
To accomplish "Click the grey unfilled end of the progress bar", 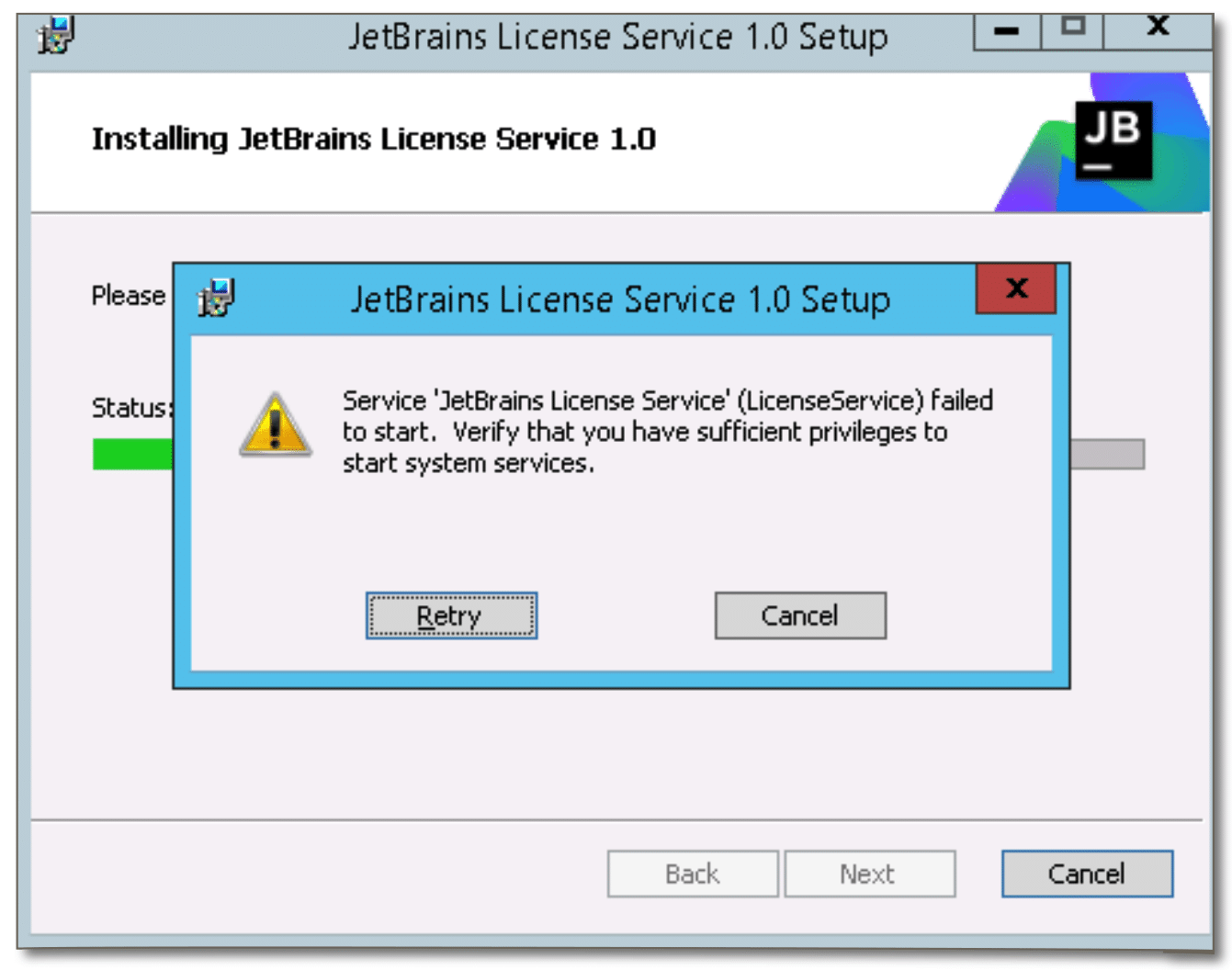I will 1107,455.
